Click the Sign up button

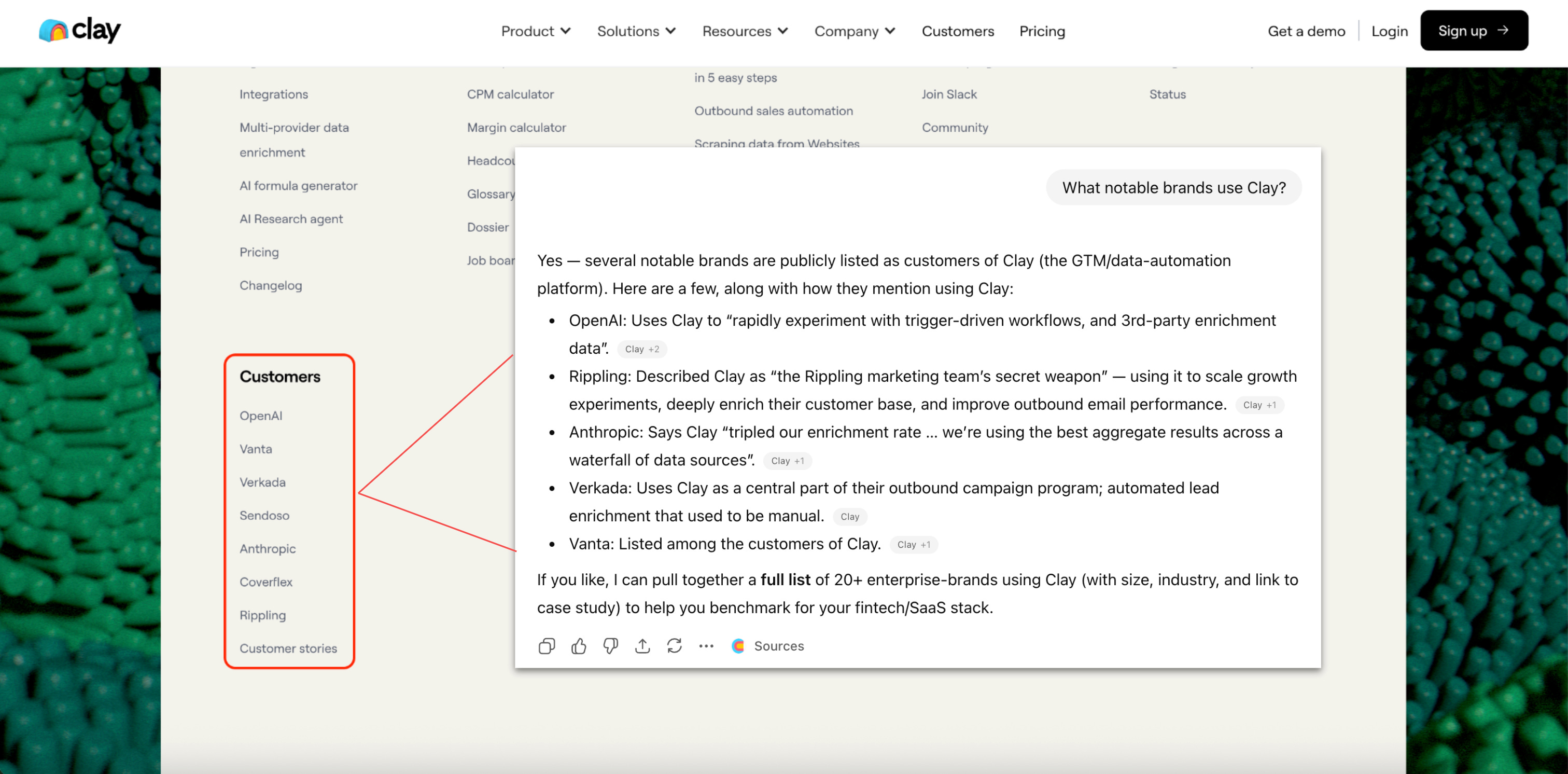1474,31
